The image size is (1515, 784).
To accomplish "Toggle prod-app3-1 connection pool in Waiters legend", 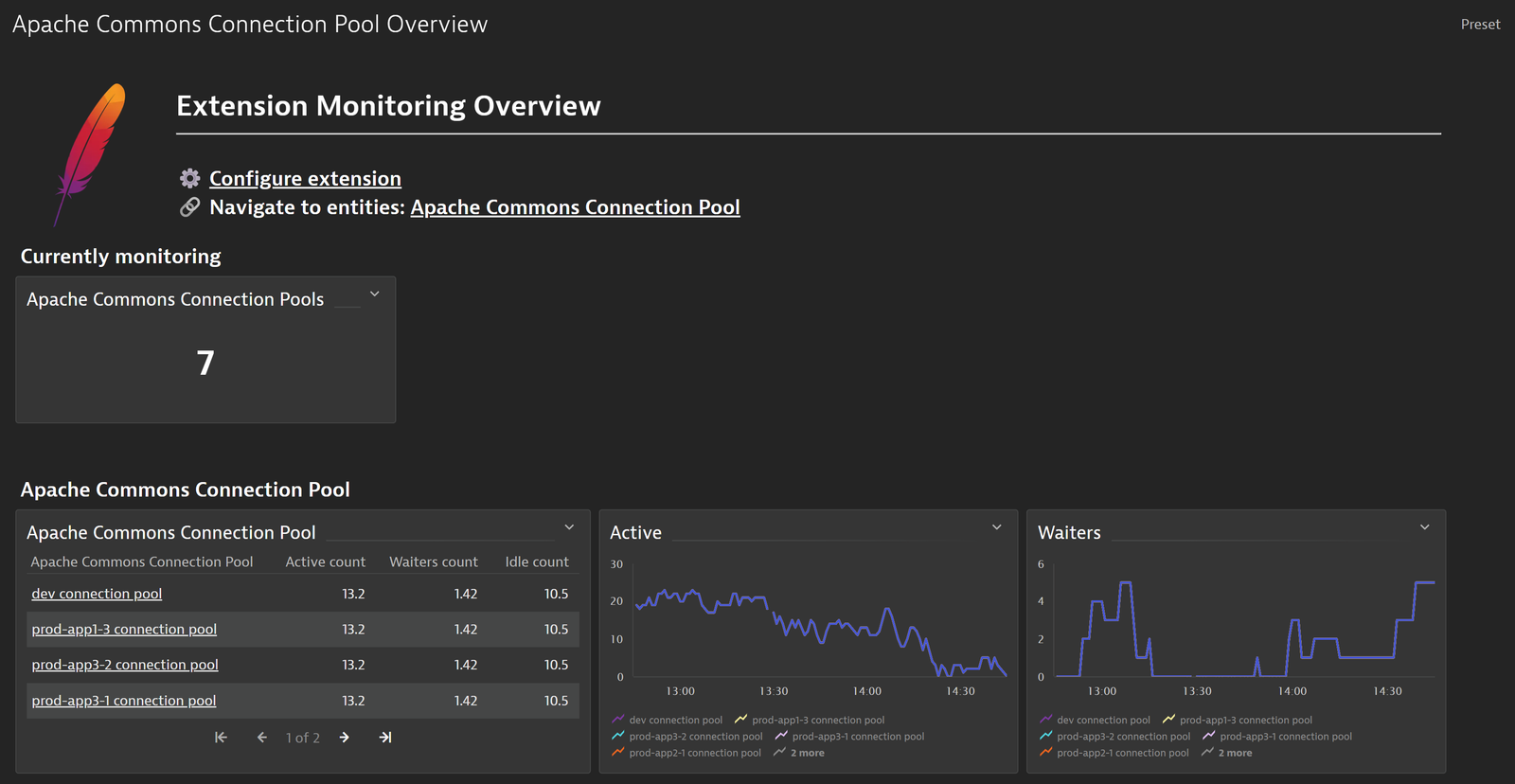I will tap(1277, 736).
